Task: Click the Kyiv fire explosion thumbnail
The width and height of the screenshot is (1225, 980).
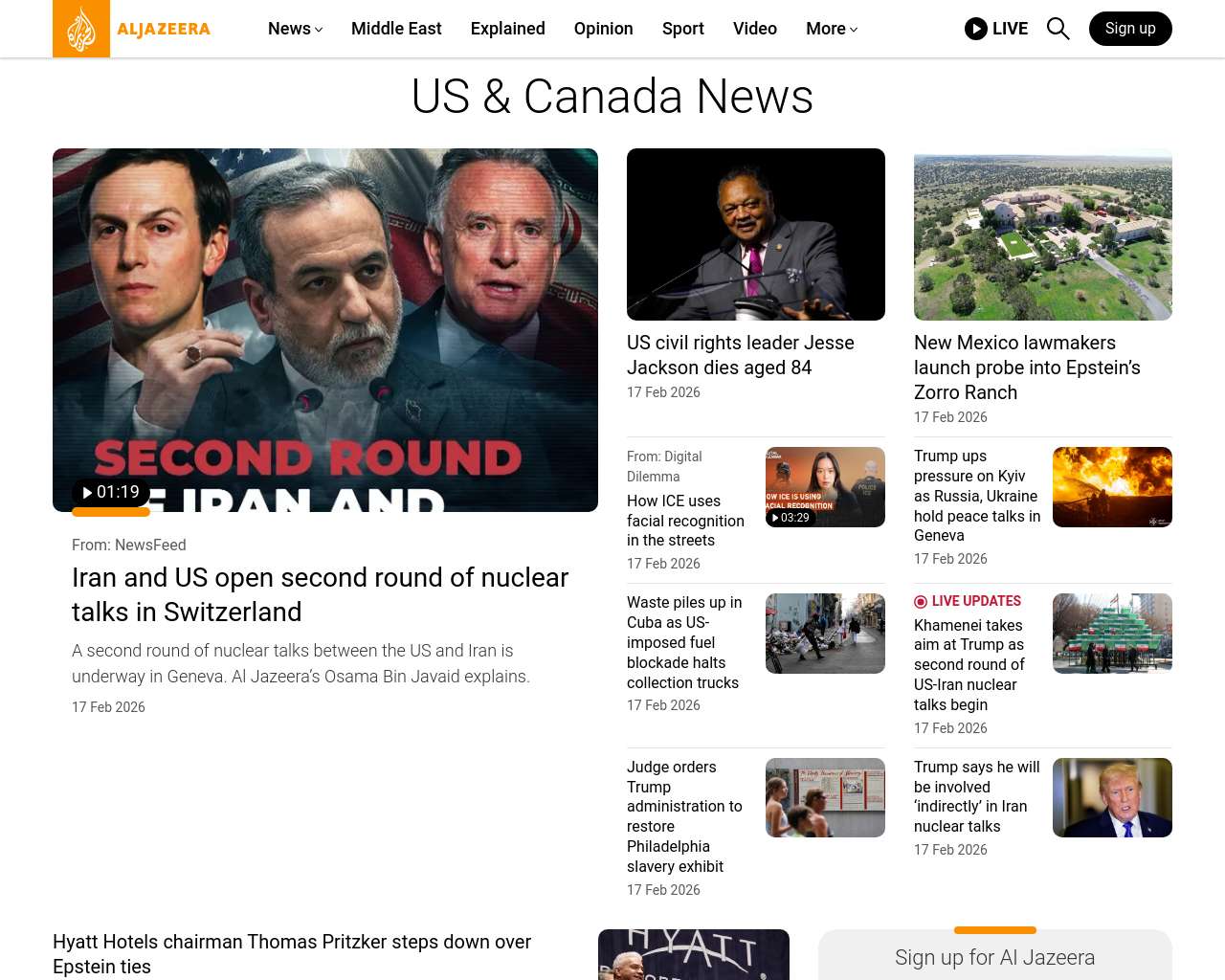Action: (x=1112, y=487)
